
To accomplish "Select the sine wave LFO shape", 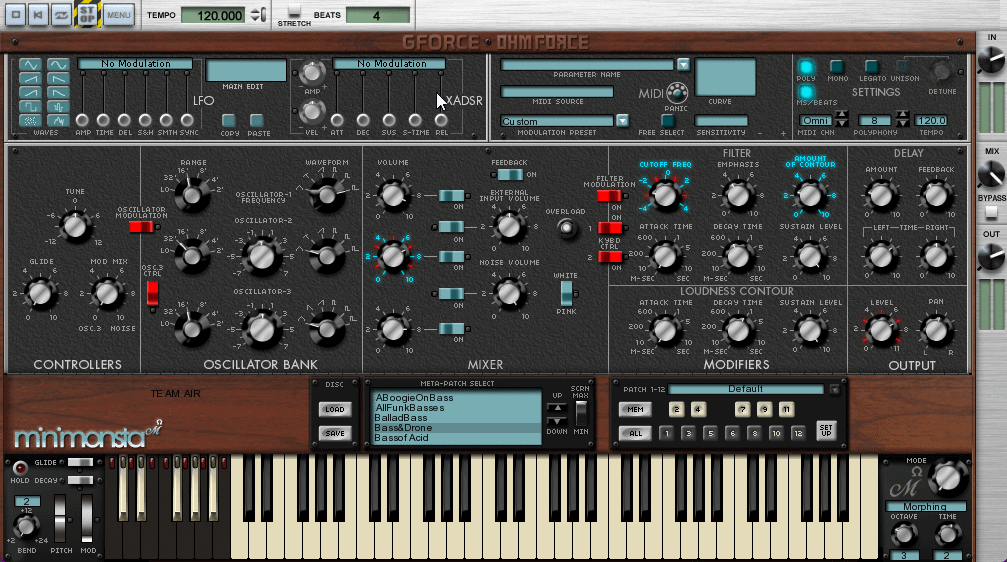I will (x=58, y=65).
